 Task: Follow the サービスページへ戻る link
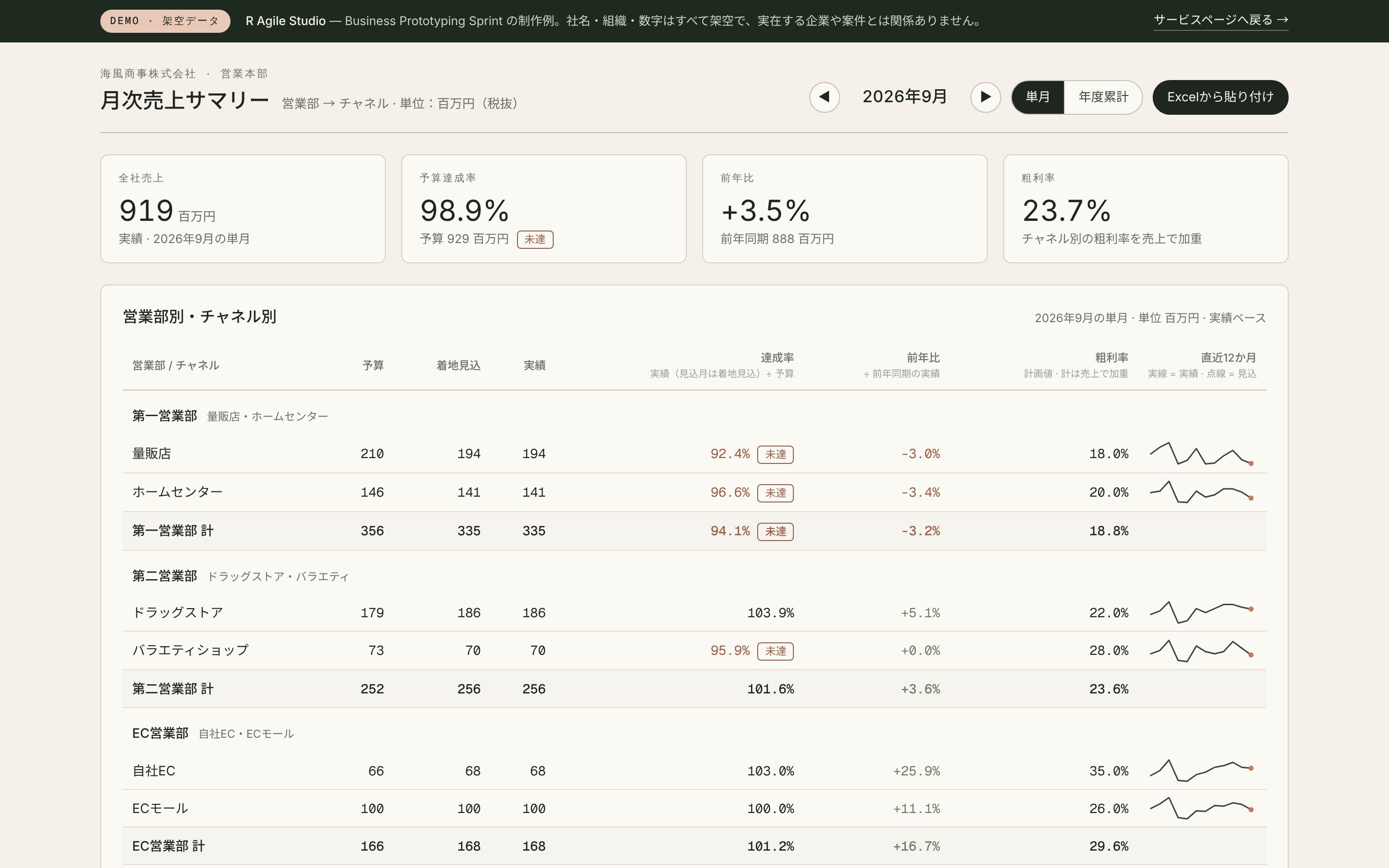tap(1221, 20)
